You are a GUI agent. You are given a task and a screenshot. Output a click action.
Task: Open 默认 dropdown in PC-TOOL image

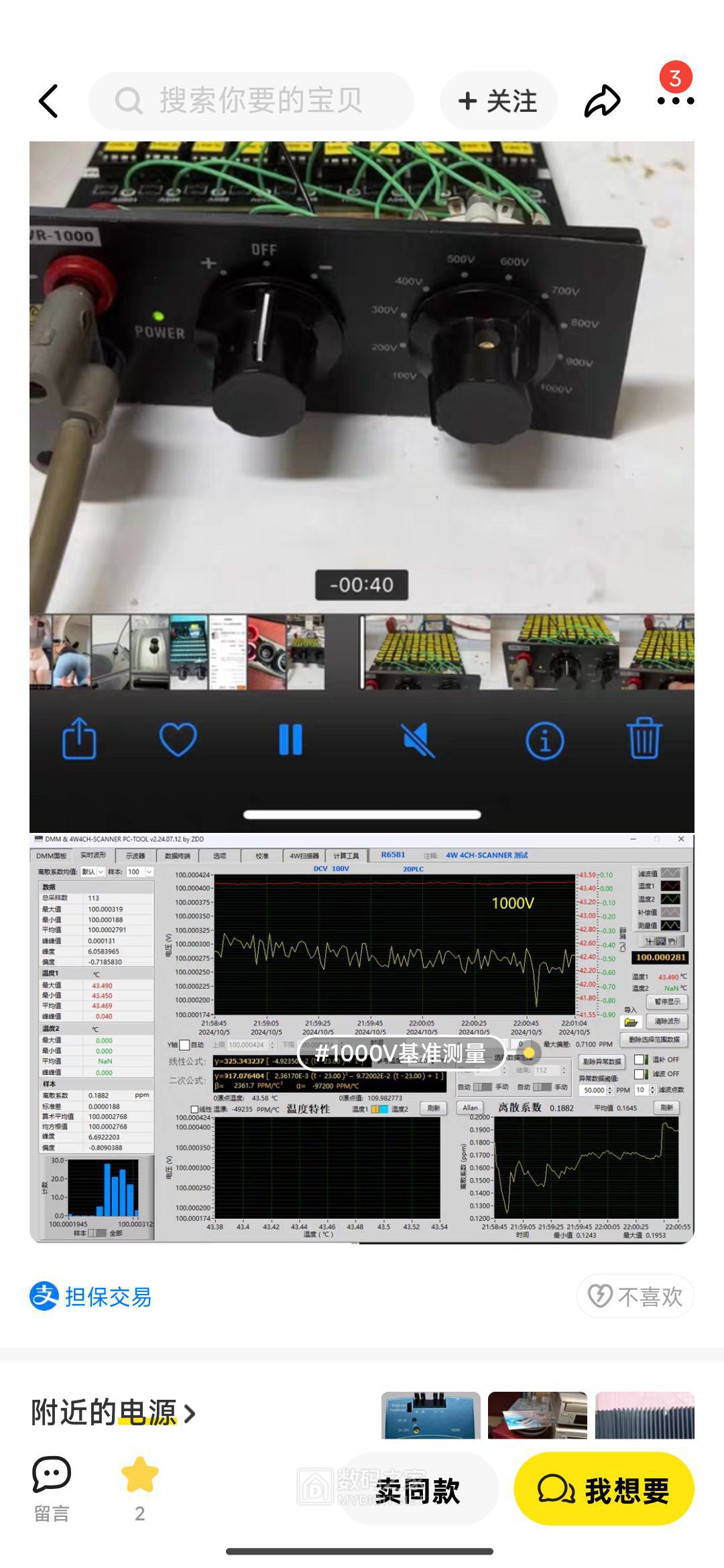point(93,872)
